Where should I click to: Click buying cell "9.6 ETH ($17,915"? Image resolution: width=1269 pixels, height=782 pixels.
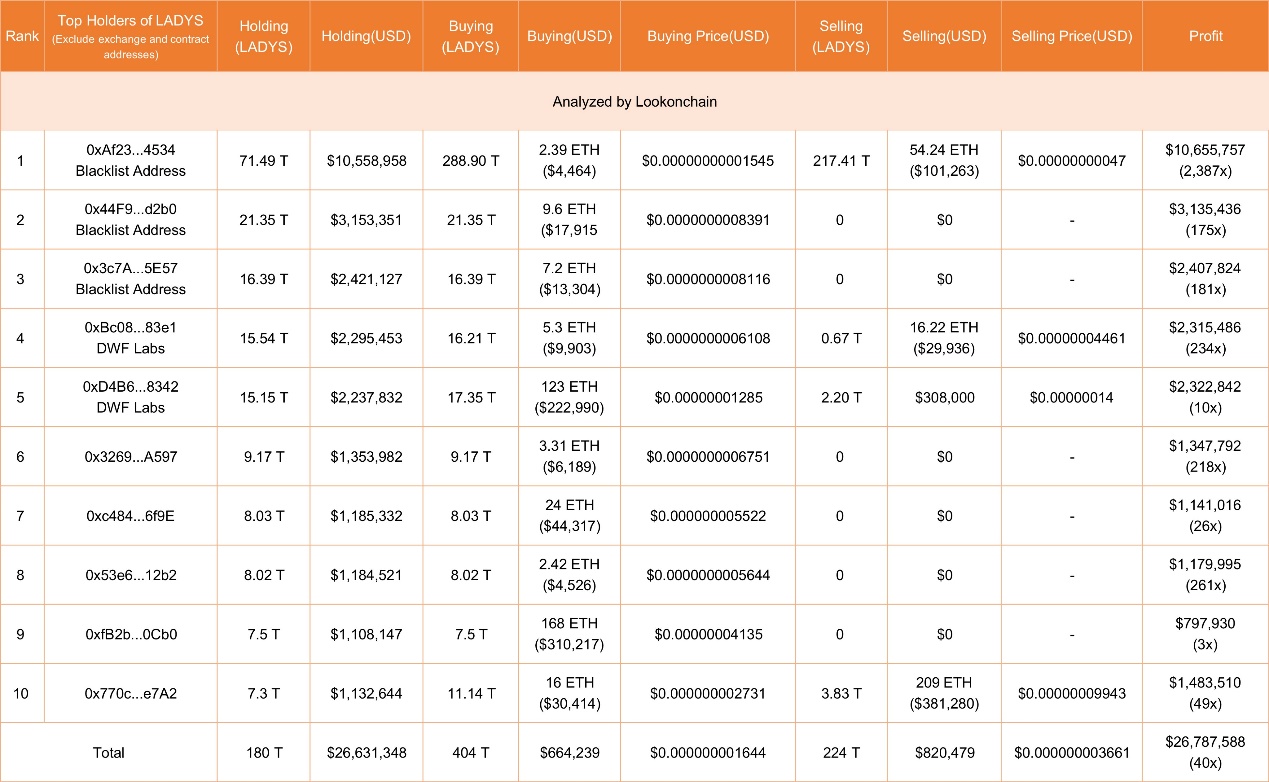click(569, 219)
